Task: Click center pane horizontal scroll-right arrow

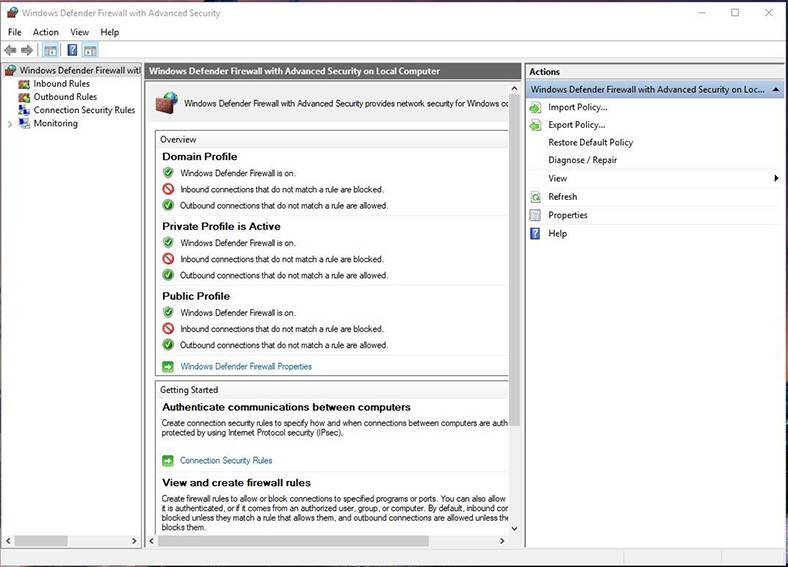Action: click(x=502, y=541)
